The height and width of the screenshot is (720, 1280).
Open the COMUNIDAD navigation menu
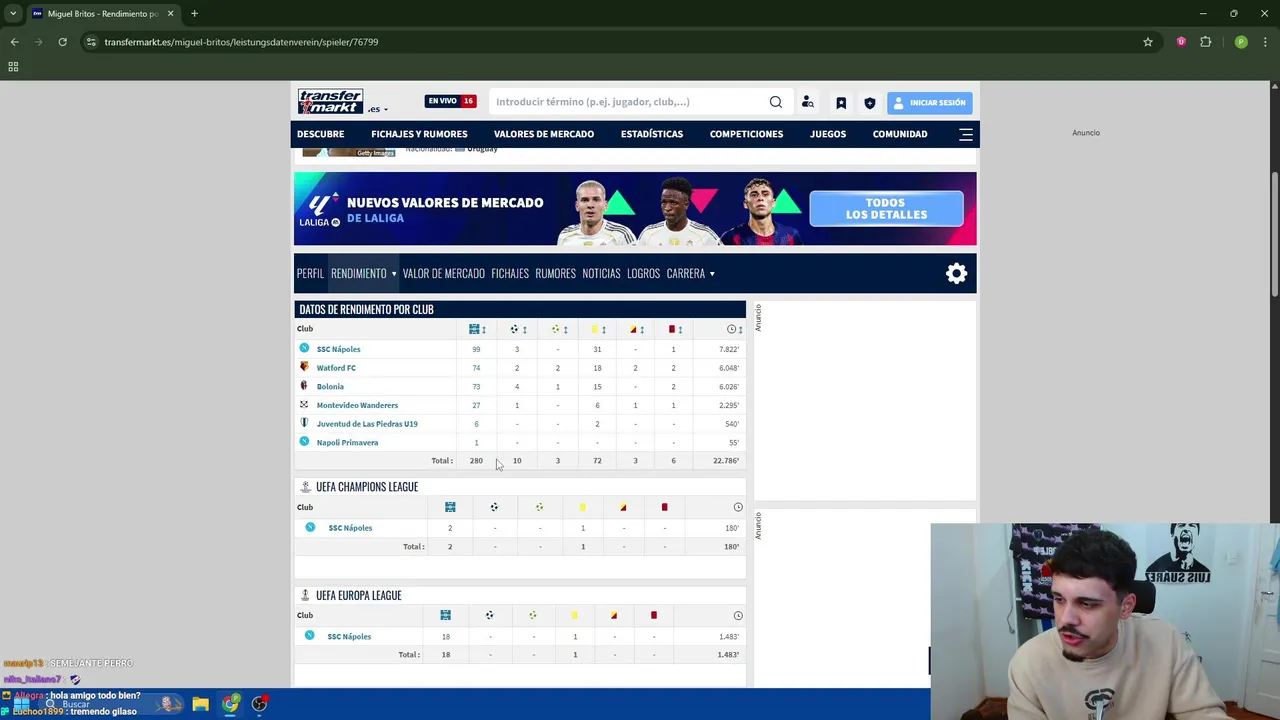pos(900,134)
